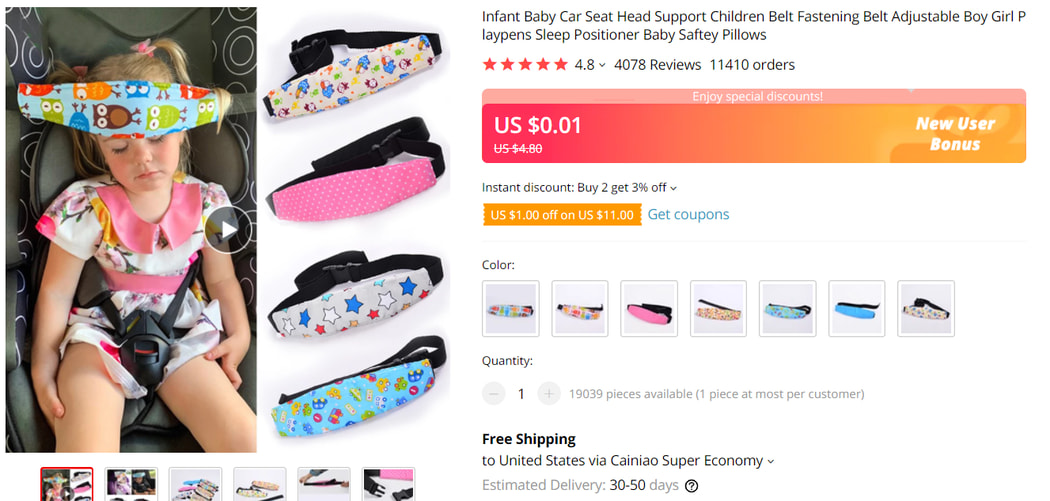
Task: Select the selected red-bordered video thumbnail
Action: point(67,484)
